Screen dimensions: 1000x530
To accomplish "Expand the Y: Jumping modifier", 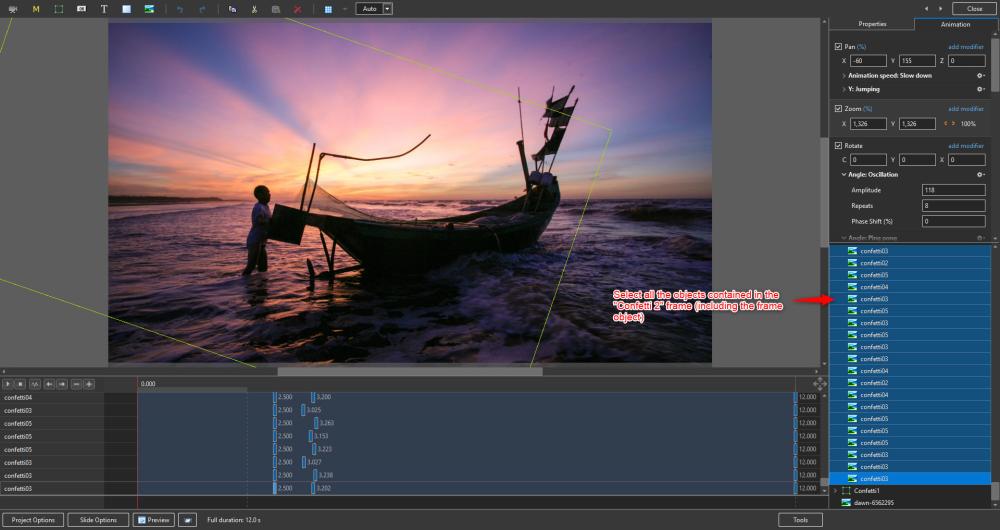I will pyautogui.click(x=844, y=89).
